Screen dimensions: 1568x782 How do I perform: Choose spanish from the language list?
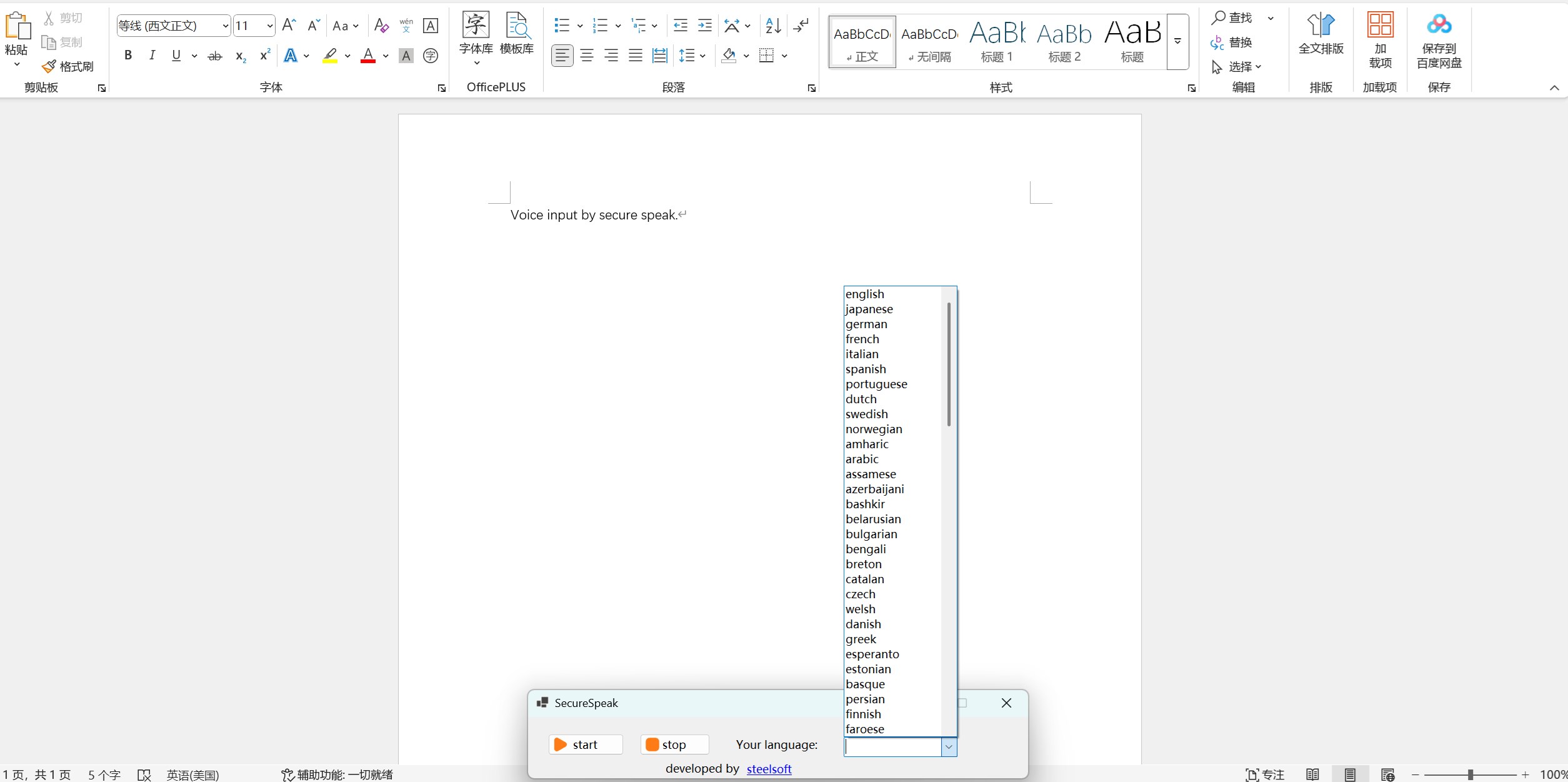tap(866, 369)
